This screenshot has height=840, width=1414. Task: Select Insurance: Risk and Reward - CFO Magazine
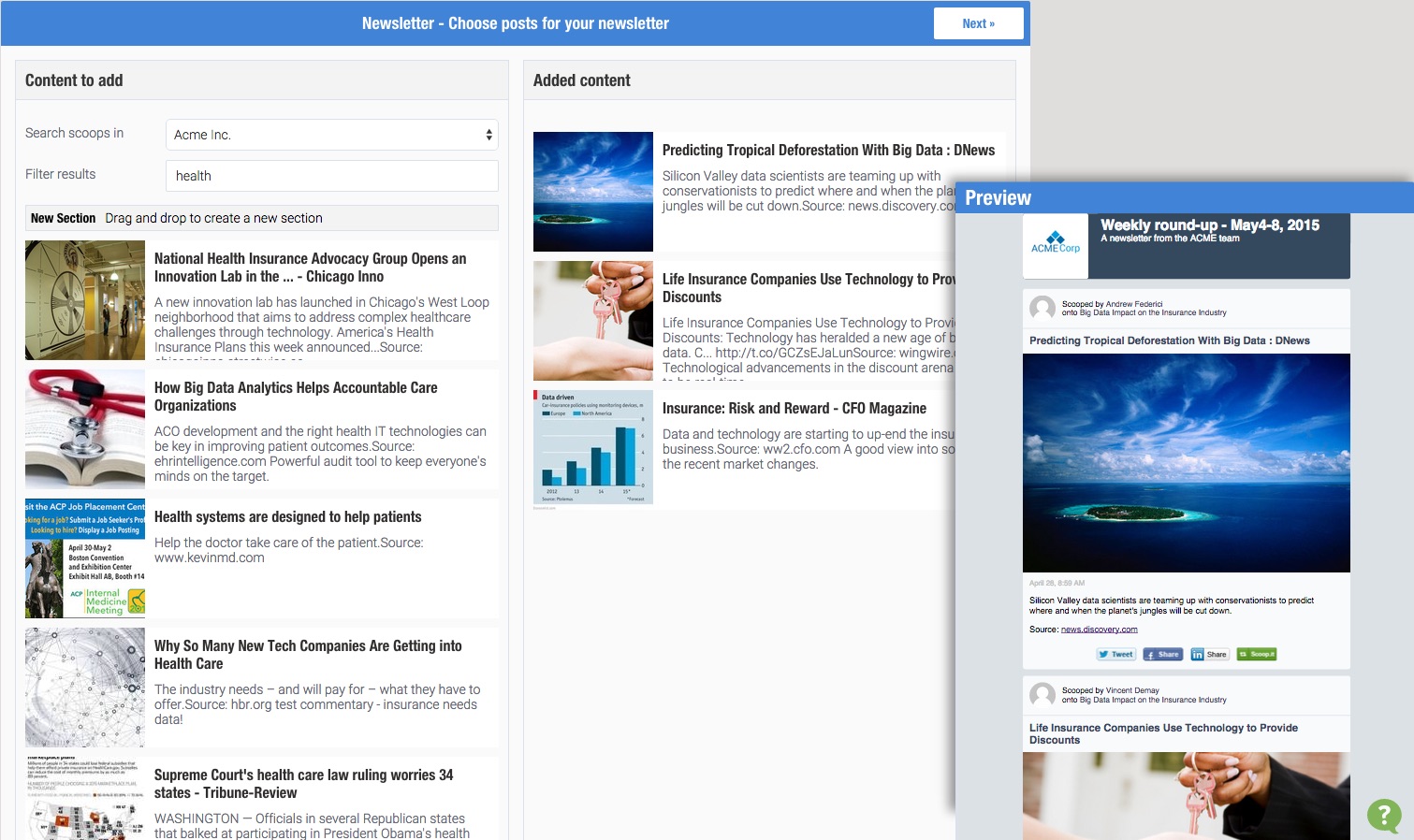pyautogui.click(x=794, y=409)
